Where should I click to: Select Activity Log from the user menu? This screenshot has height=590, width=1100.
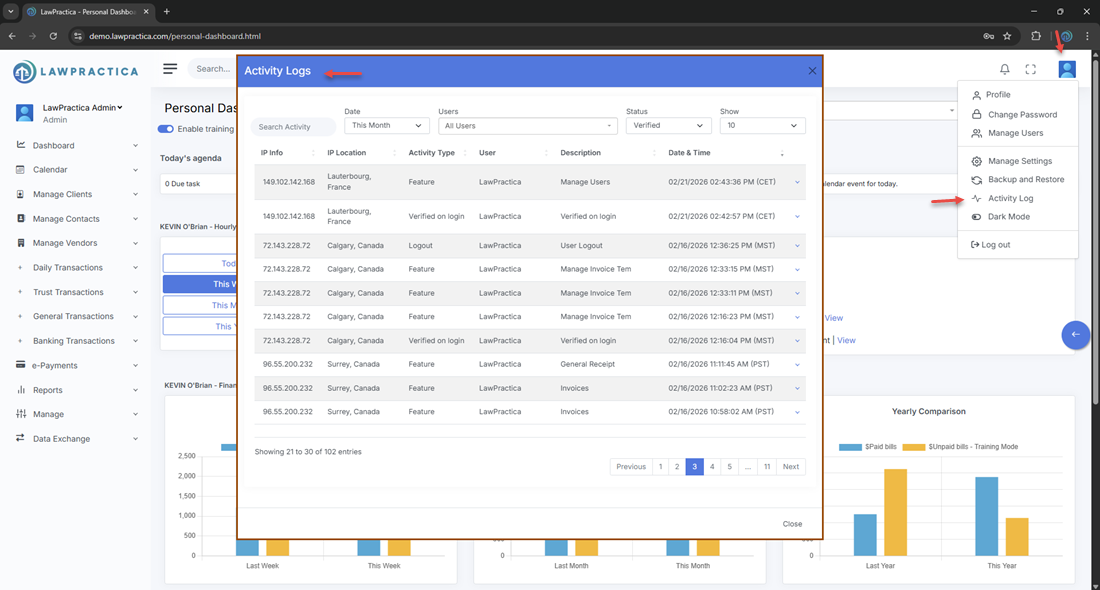coord(1010,198)
